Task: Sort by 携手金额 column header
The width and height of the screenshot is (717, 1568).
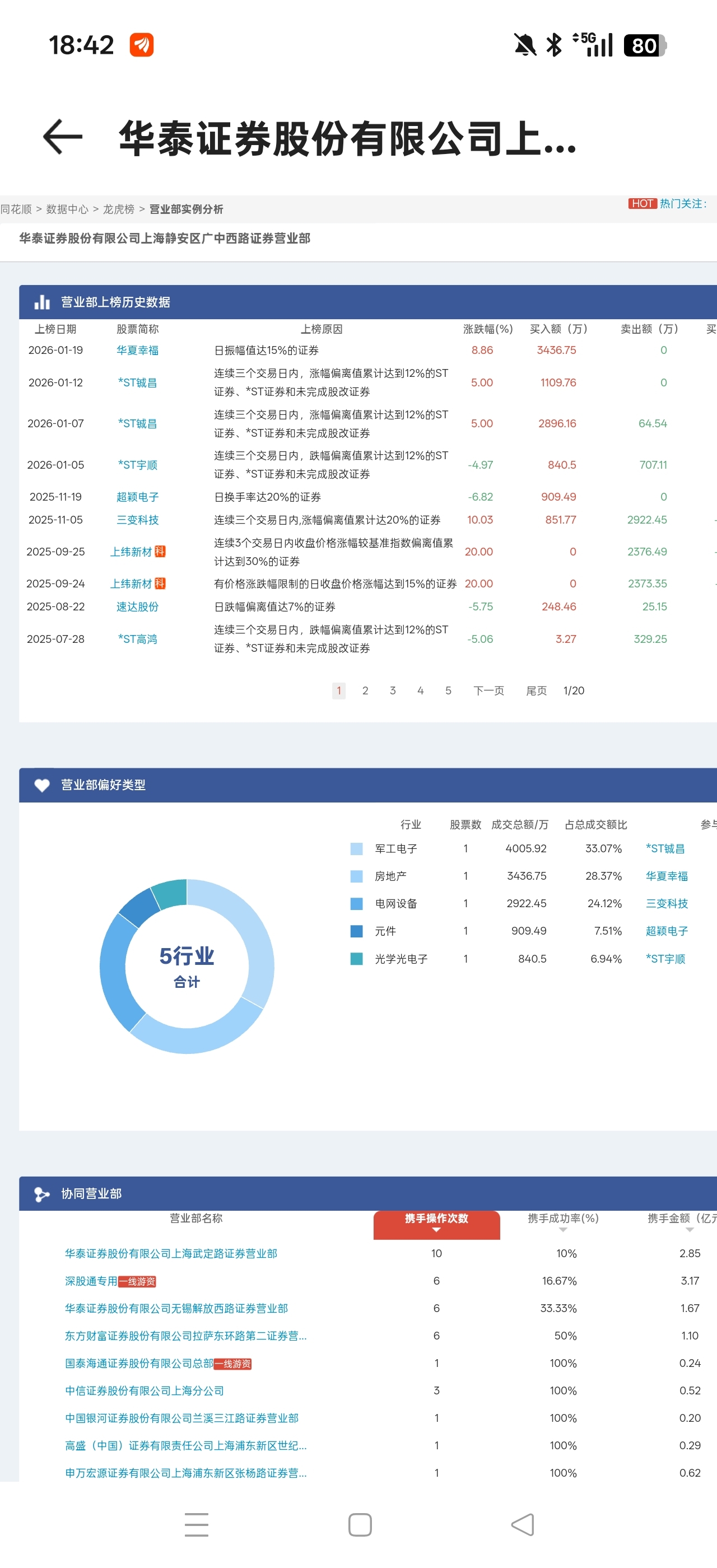Action: coord(682,1219)
